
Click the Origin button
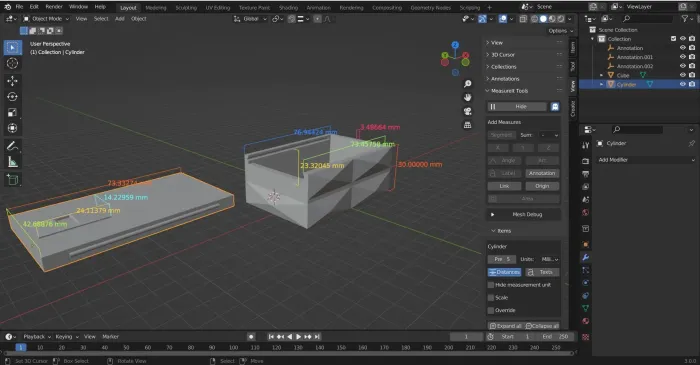click(542, 186)
